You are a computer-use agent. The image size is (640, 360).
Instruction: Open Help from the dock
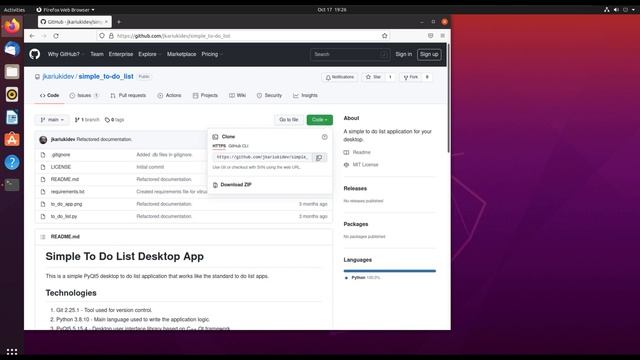(12, 162)
